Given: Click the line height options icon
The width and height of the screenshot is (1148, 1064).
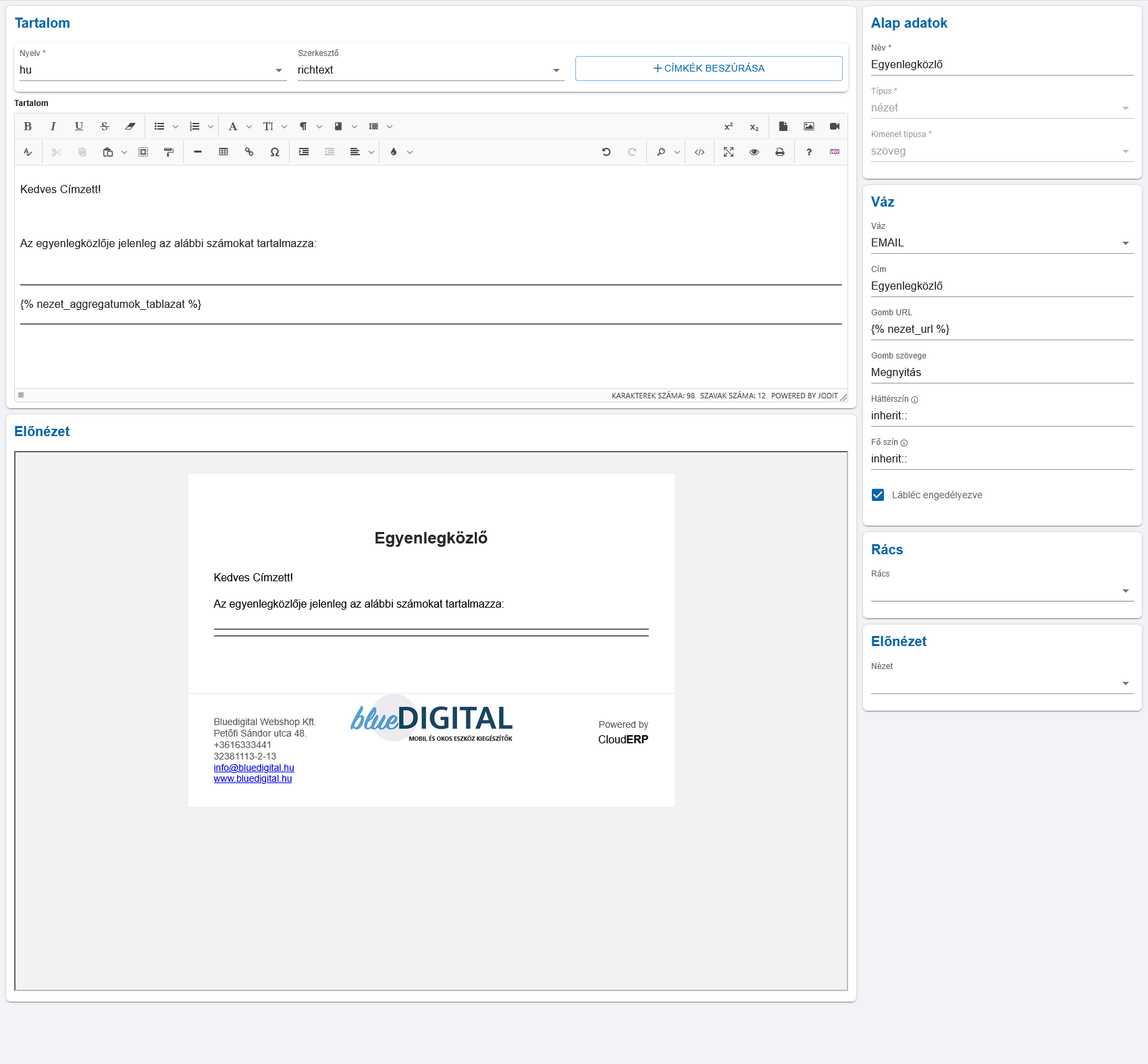Looking at the screenshot, I should (373, 126).
